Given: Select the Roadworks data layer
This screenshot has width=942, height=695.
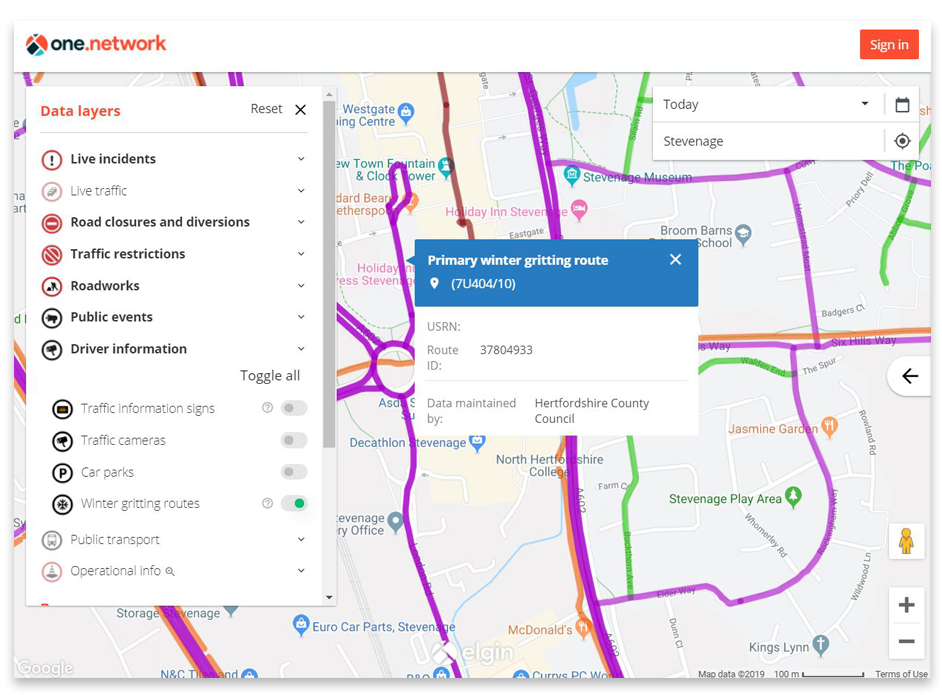Looking at the screenshot, I should [105, 286].
